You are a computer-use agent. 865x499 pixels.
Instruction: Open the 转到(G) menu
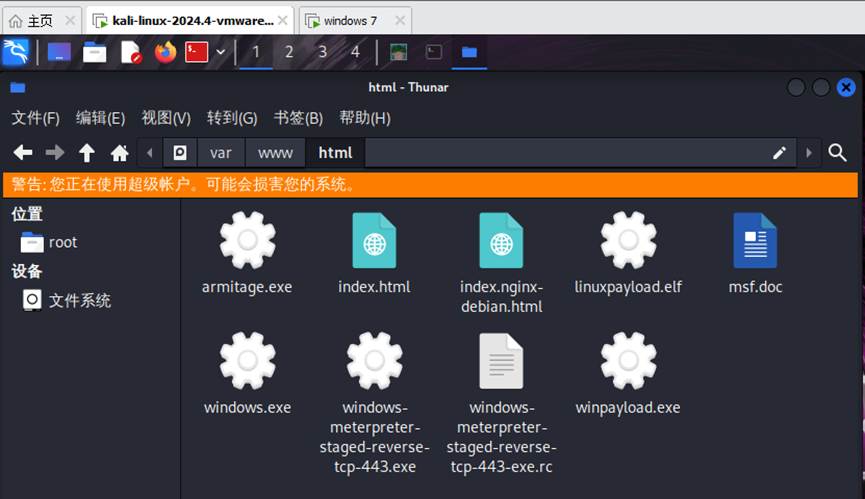click(x=232, y=118)
